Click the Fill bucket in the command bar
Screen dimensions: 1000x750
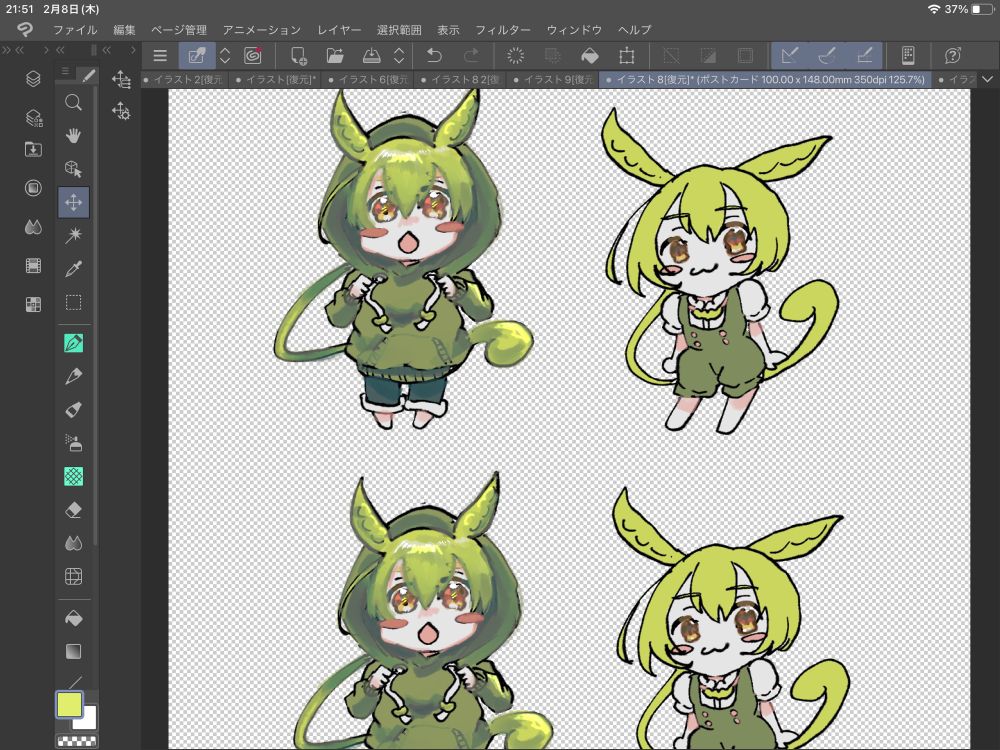(590, 56)
